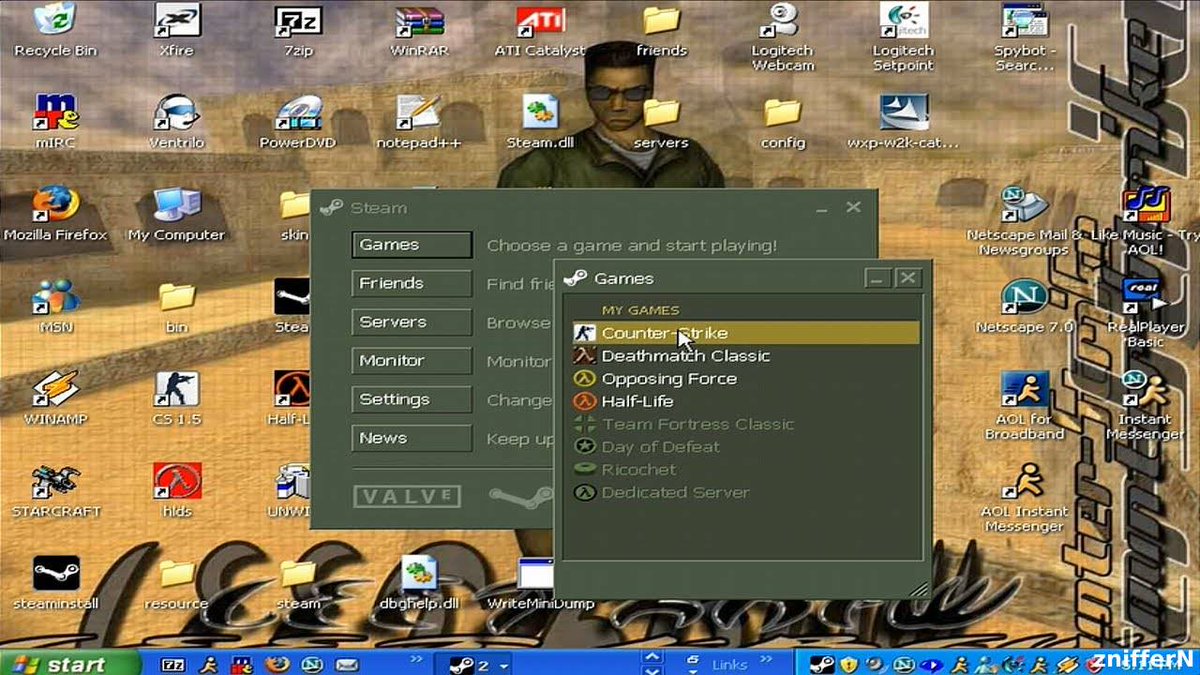
Task: Launch WinRAR from the desktop
Action: (419, 30)
